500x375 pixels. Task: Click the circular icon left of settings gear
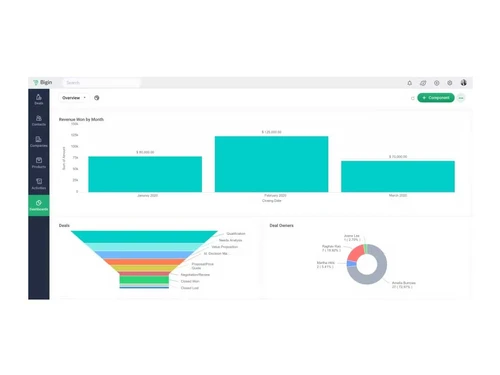437,83
